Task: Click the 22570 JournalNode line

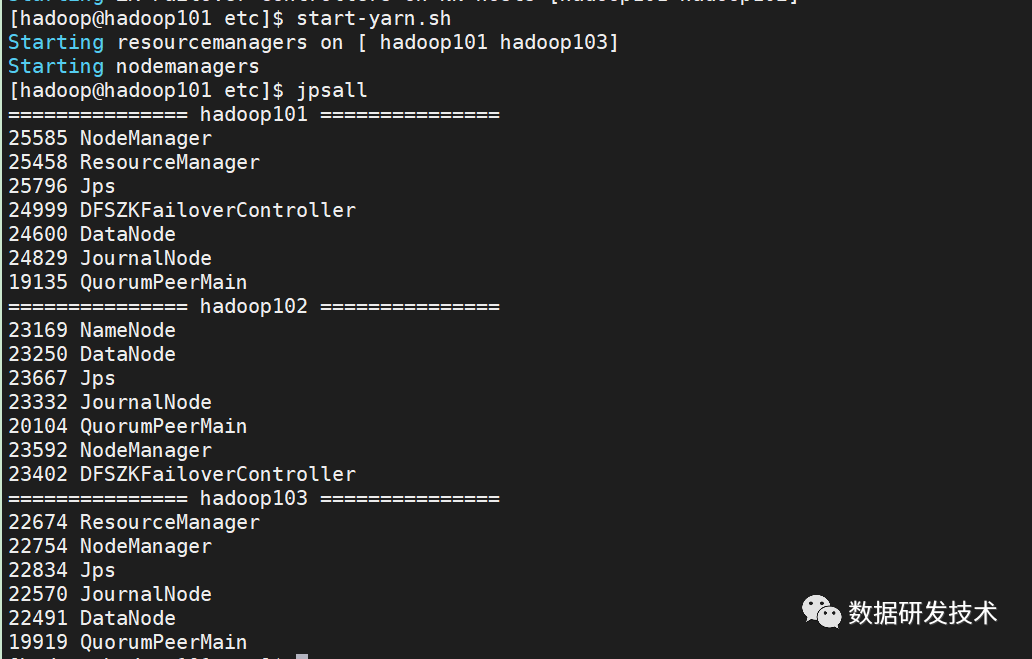Action: click(110, 594)
